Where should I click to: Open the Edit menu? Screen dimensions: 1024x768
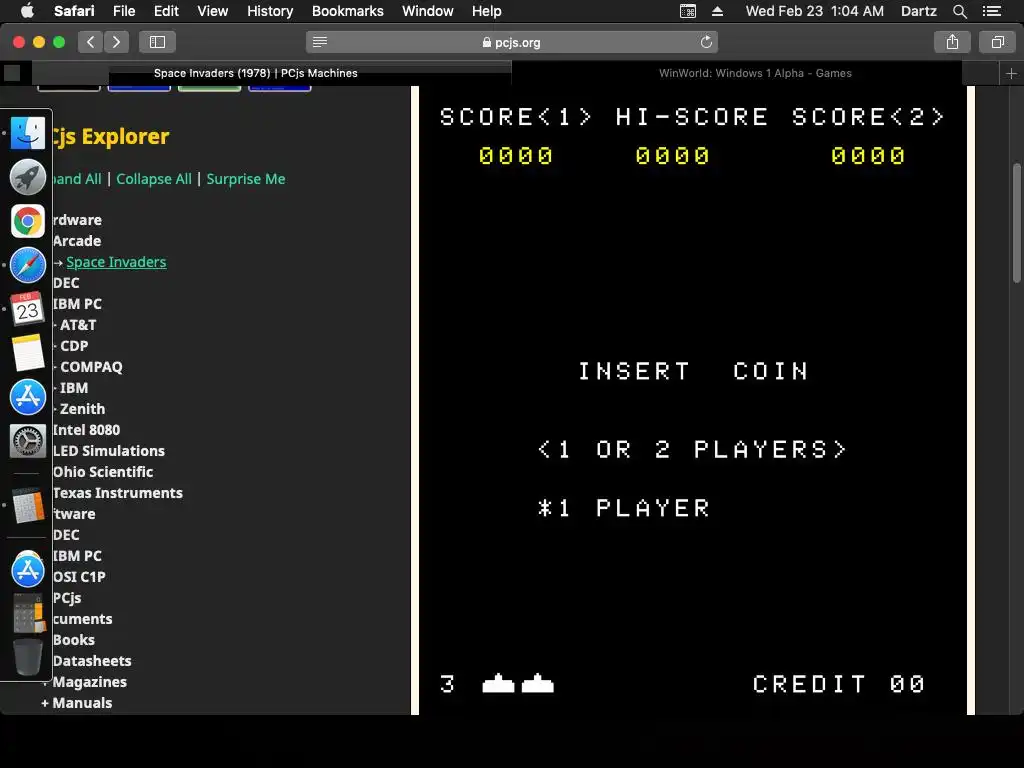166,11
